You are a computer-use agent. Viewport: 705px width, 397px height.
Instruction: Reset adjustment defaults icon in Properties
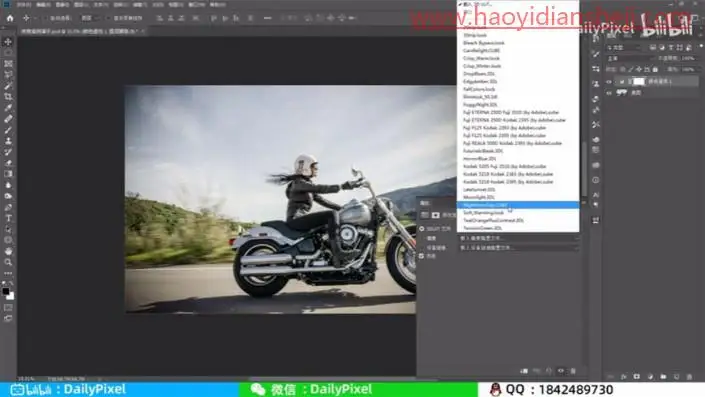549,371
